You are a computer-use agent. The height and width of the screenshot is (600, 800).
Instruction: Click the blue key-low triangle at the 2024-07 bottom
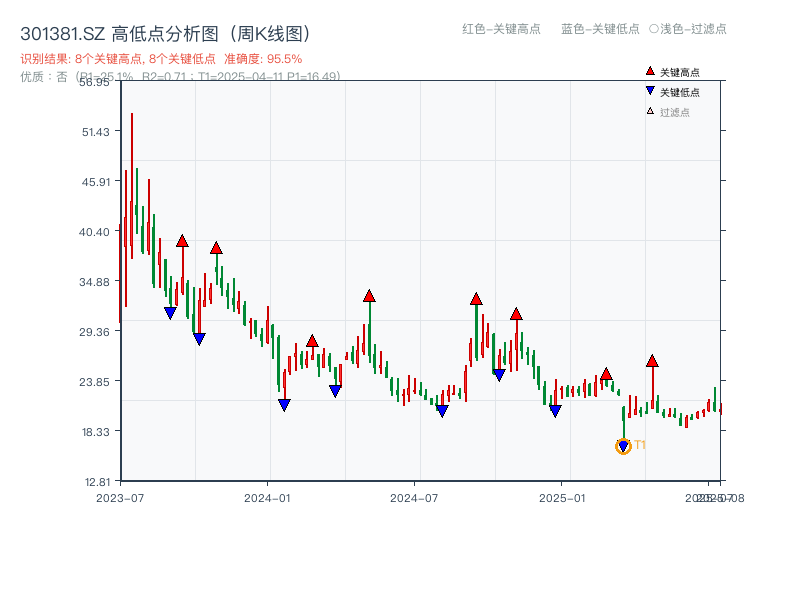(442, 410)
